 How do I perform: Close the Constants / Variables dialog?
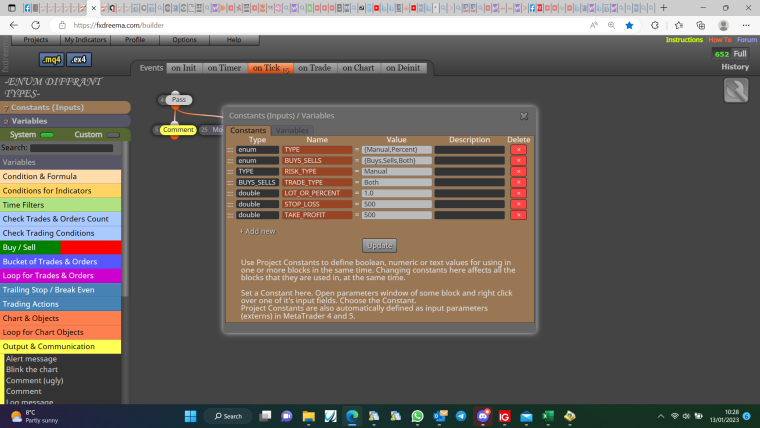click(x=524, y=116)
